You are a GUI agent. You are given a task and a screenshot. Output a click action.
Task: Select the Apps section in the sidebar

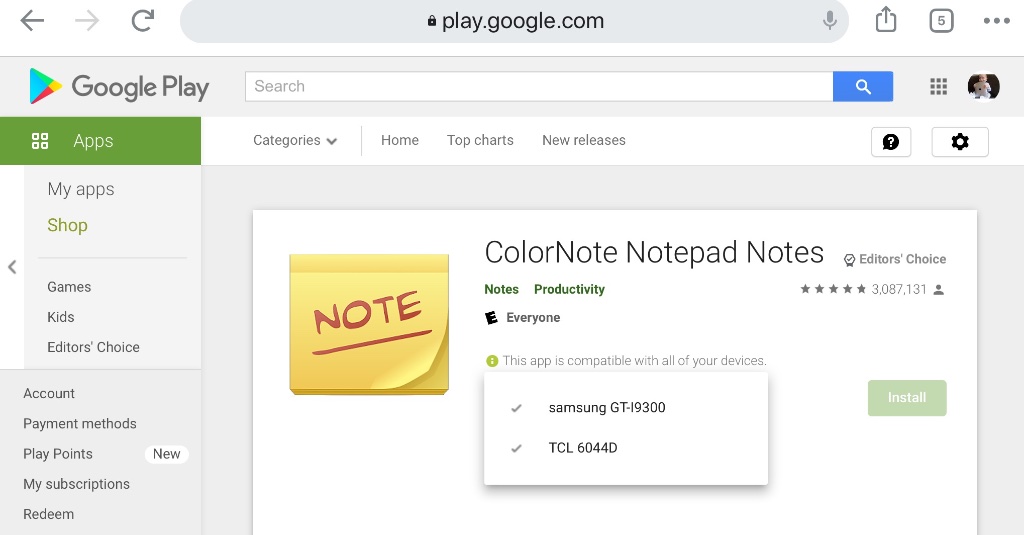[x=101, y=141]
